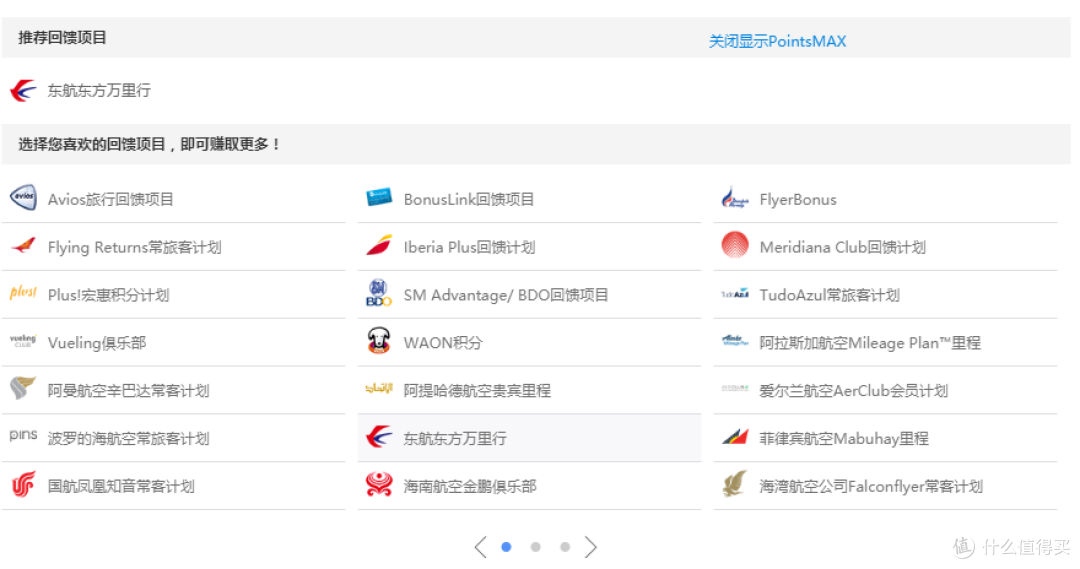Click 阿拉斯加航空Mileage Plan里程 text
The height and width of the screenshot is (569, 1080).
click(x=869, y=342)
